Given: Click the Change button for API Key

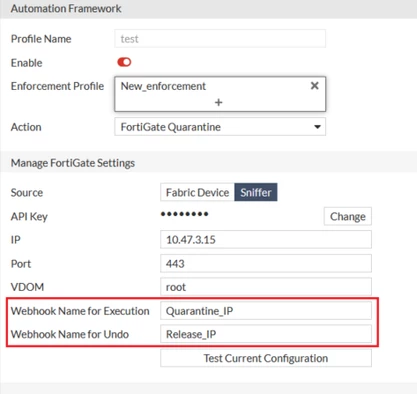Looking at the screenshot, I should (x=348, y=216).
